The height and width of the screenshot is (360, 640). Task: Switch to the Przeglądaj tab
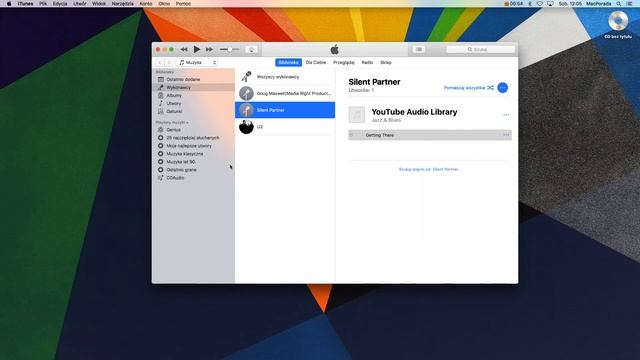pos(344,62)
